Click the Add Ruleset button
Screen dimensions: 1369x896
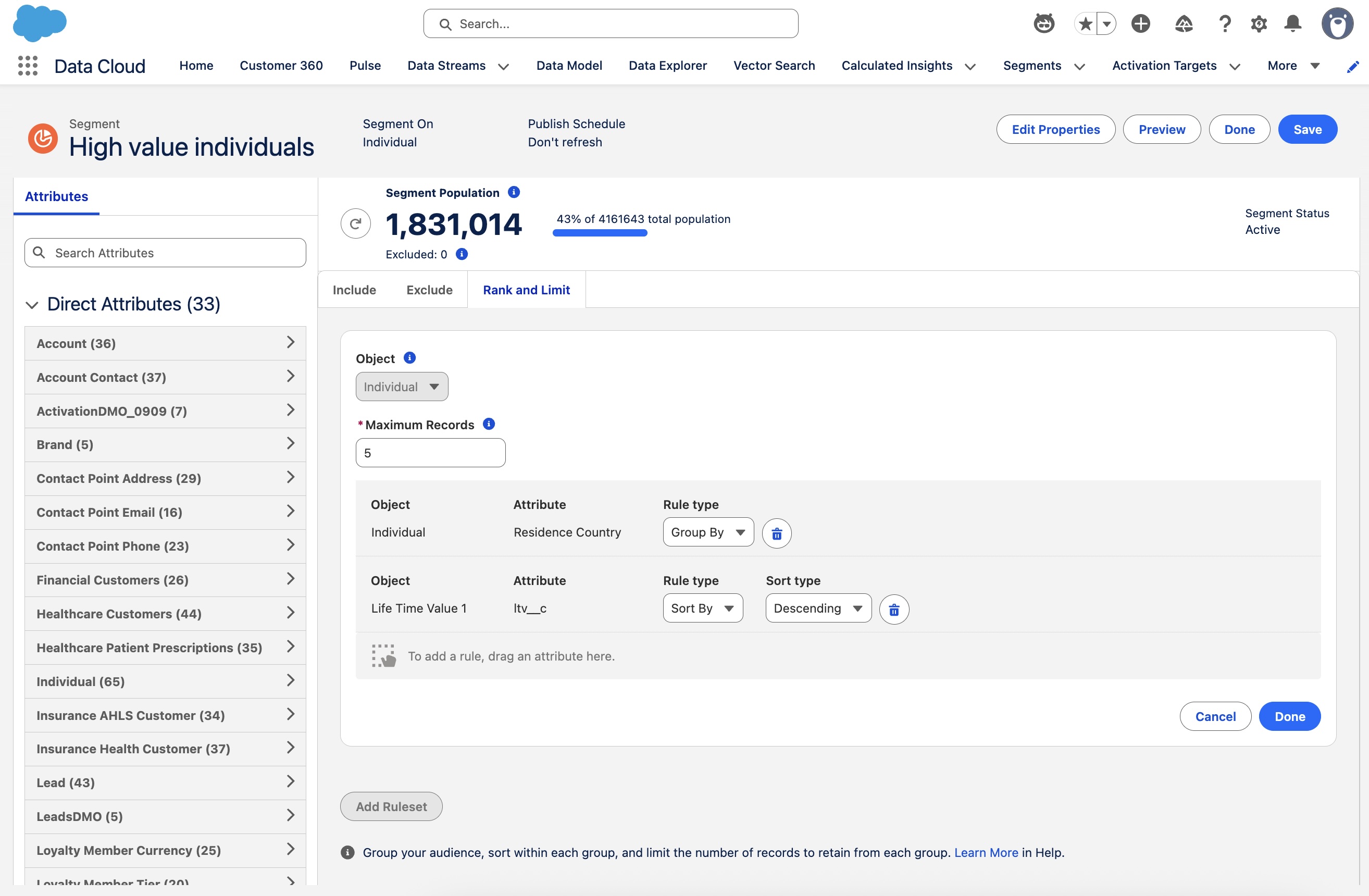tap(391, 806)
